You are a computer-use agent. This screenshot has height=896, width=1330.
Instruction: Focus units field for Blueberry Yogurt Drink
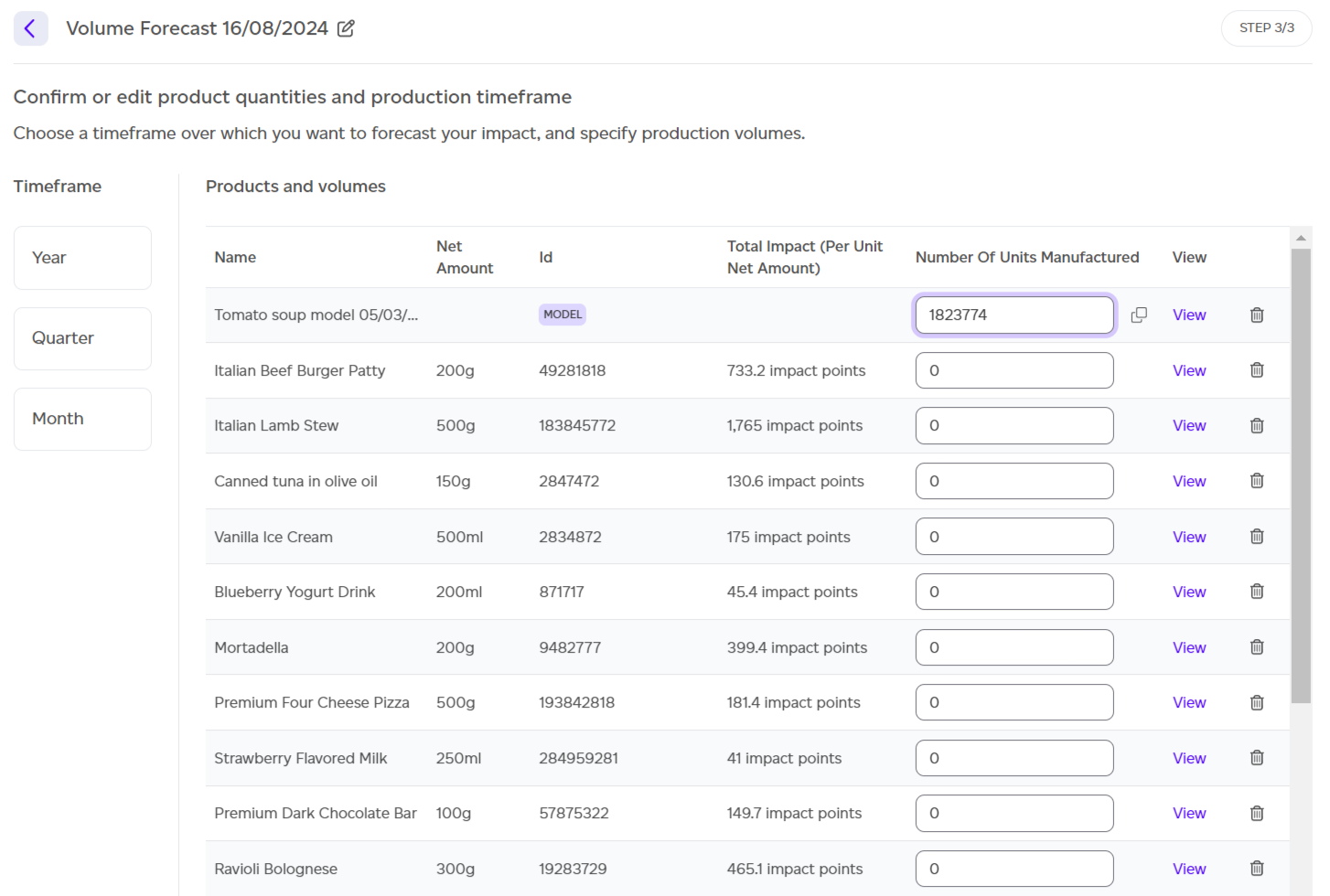(1014, 592)
